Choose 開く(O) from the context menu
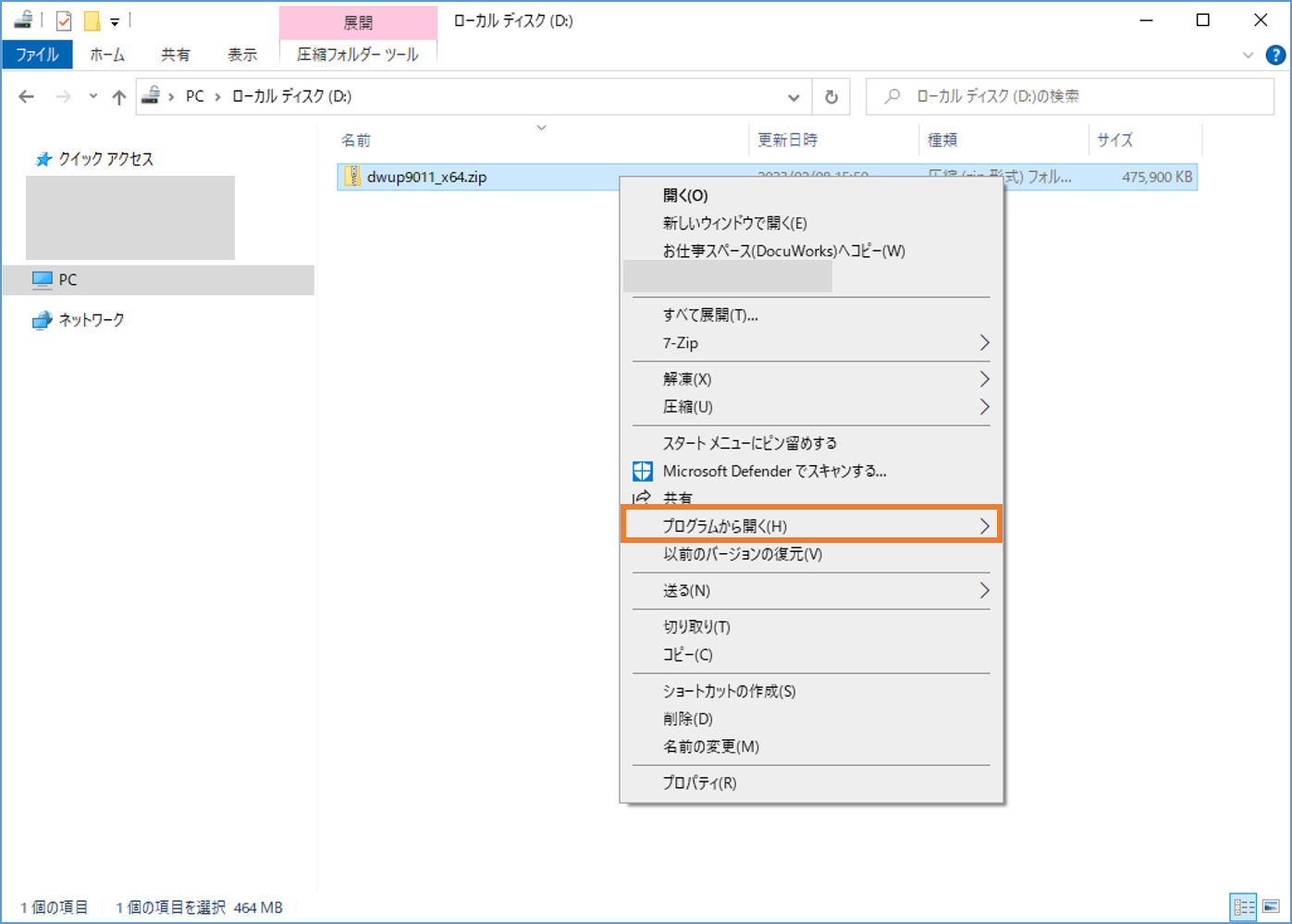This screenshot has height=924, width=1292. tap(811, 195)
